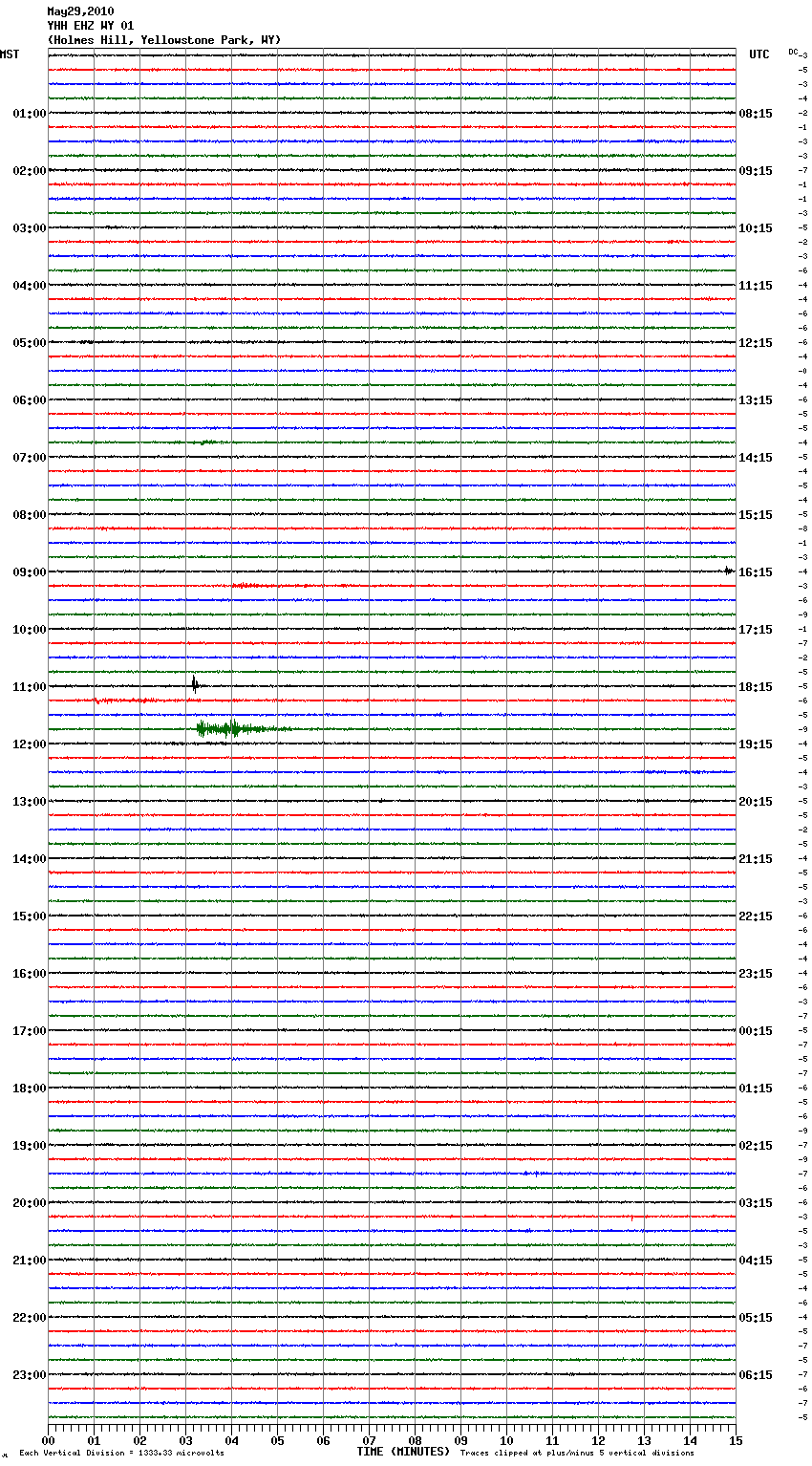Select the 17:00 MST row label
This screenshot has height=1466, width=812.
(x=30, y=1031)
